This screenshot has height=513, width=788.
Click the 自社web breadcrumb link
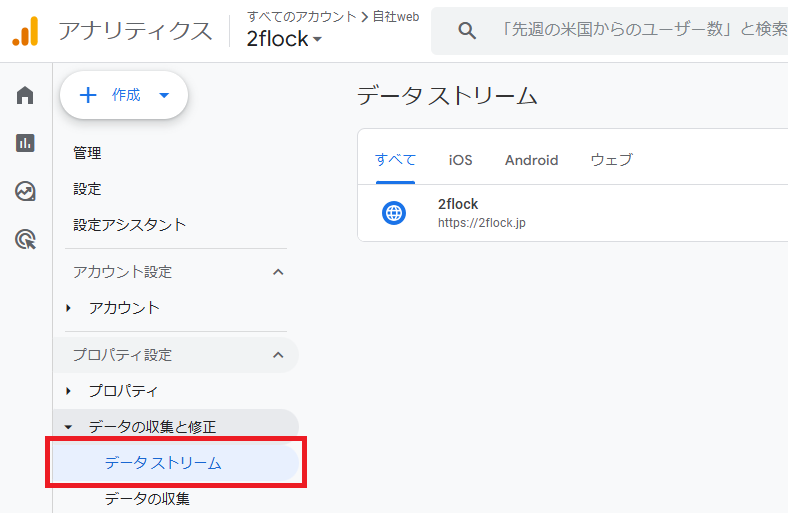(x=396, y=17)
